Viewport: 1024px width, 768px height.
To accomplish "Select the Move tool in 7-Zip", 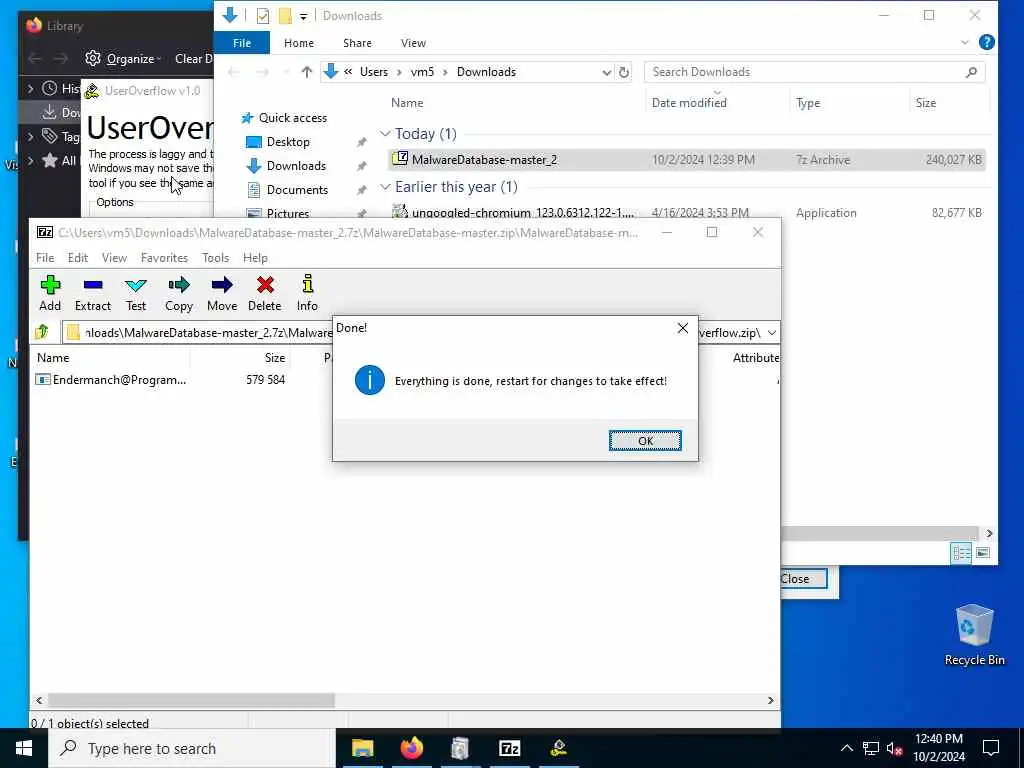I will (x=222, y=293).
